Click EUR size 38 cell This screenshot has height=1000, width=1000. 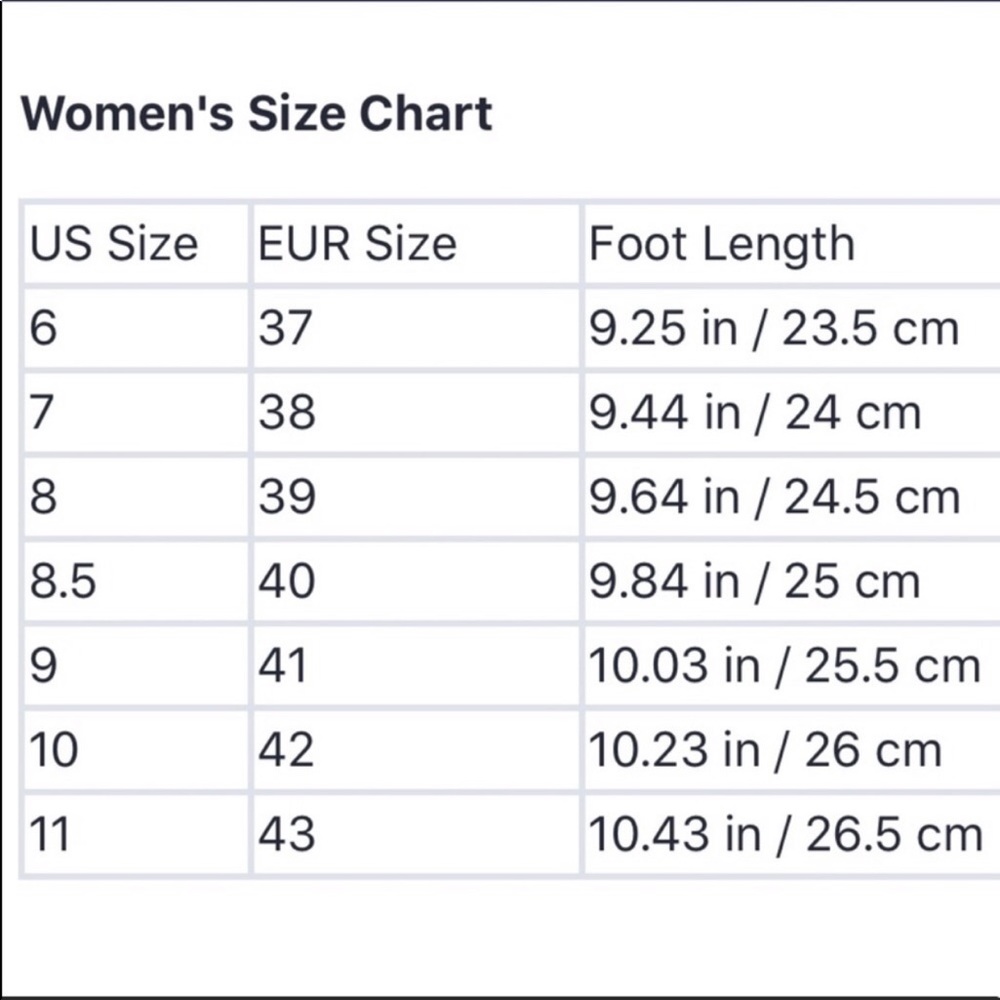(286, 413)
